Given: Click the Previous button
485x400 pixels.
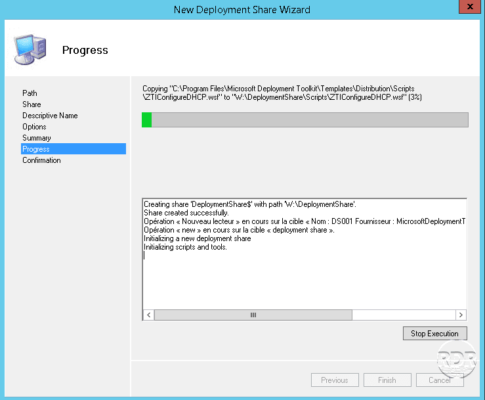Looking at the screenshot, I should pyautogui.click(x=335, y=380).
